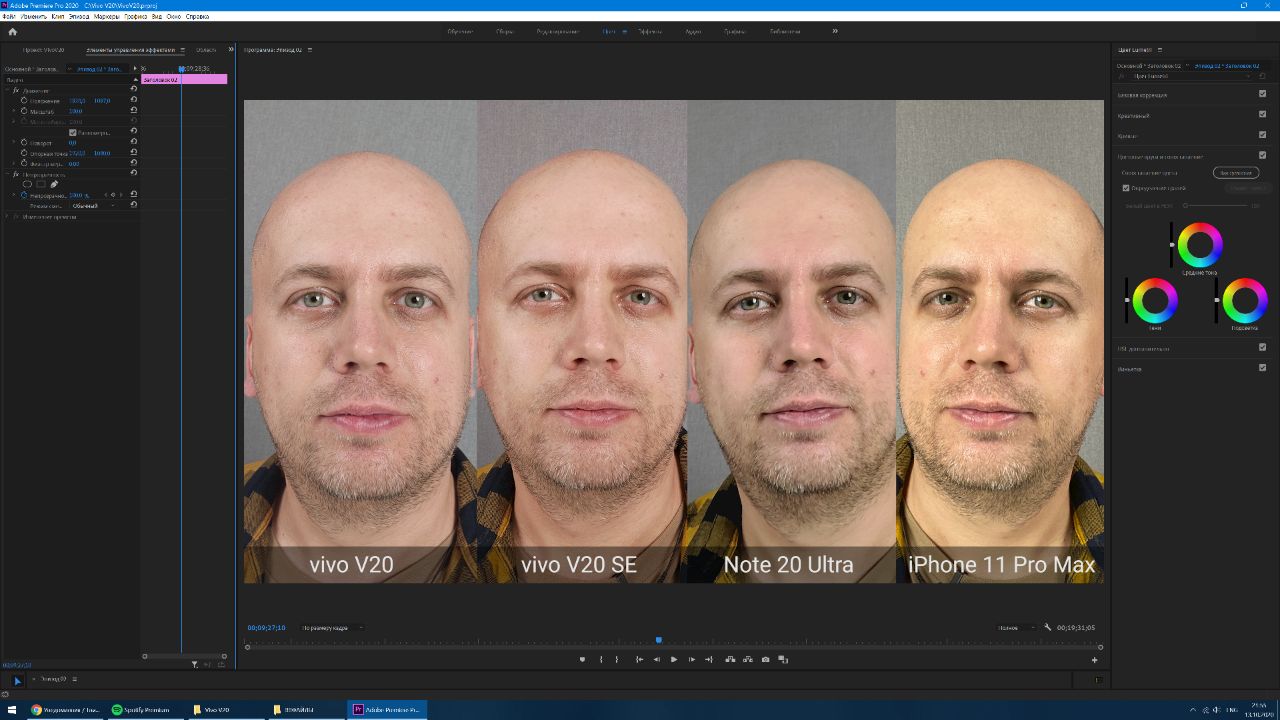Image resolution: width=1280 pixels, height=720 pixels.
Task: Select the pen mask tool under Opacity
Action: pos(54,184)
